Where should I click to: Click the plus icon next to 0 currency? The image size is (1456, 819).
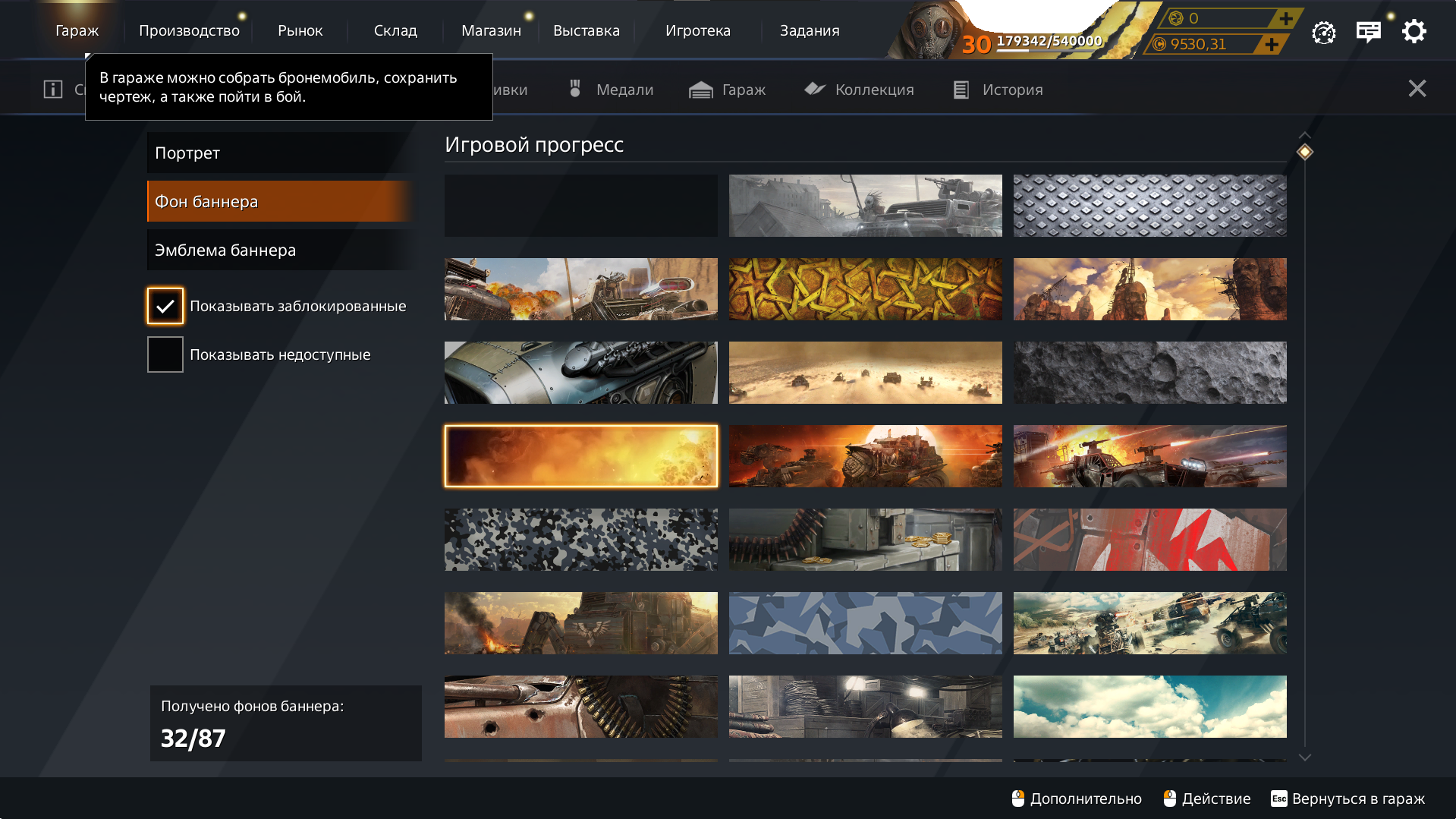click(x=1285, y=18)
